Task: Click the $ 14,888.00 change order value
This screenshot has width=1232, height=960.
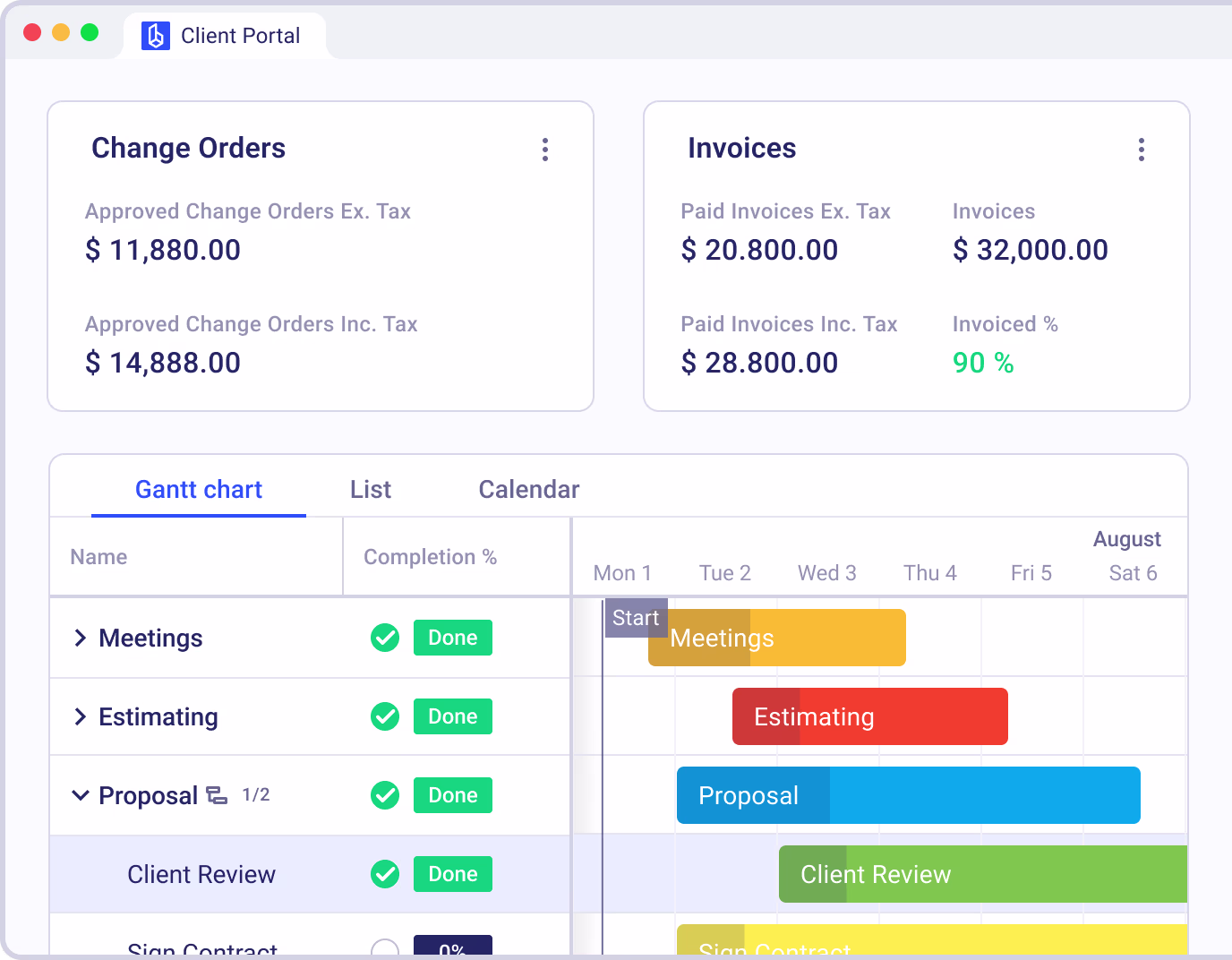Action: click(163, 363)
